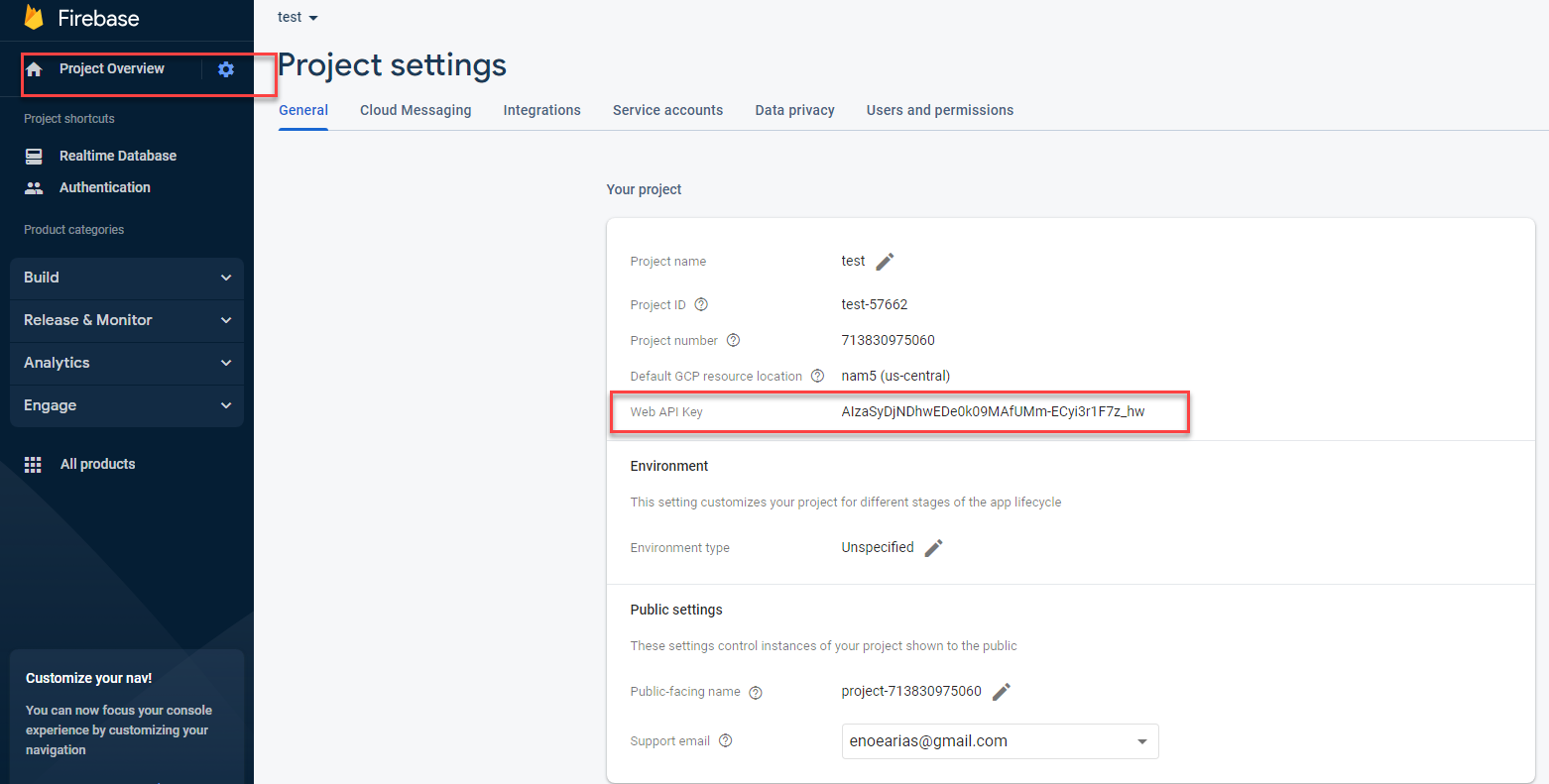Screen dimensions: 1549x784
Task: Click help icon next to Project ID
Action: (701, 304)
